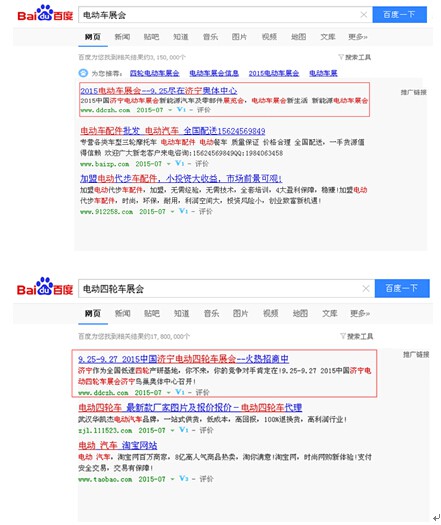Open the 音乐 tab under the 电动车展会 search
The width and height of the screenshot is (441, 525).
210,37
